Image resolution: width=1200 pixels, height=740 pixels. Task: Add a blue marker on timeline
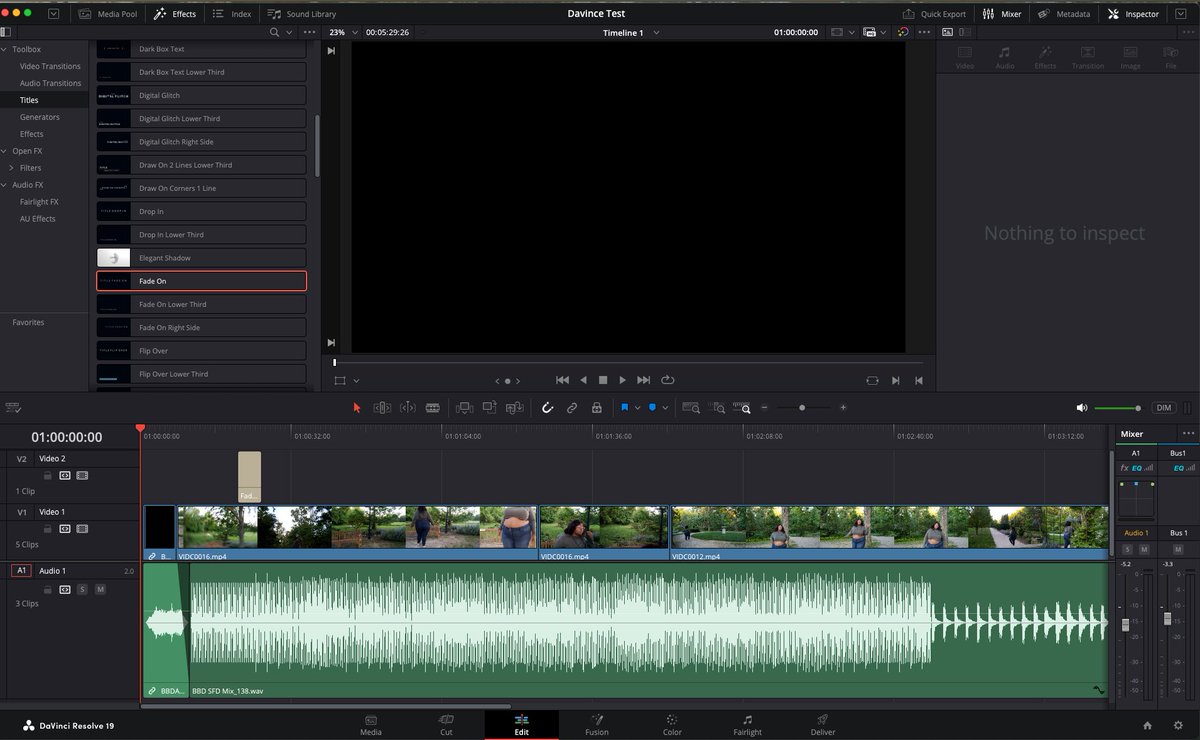652,408
